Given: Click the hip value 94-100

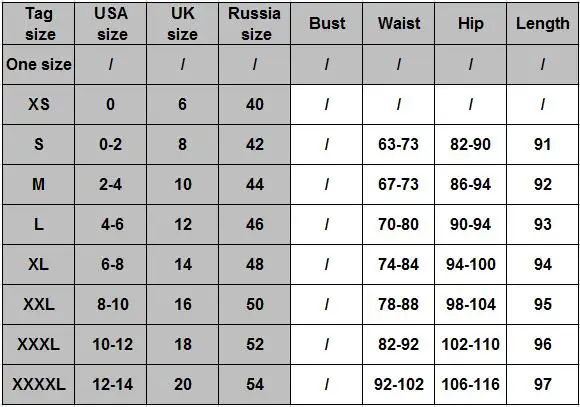Looking at the screenshot, I should coord(471,264).
